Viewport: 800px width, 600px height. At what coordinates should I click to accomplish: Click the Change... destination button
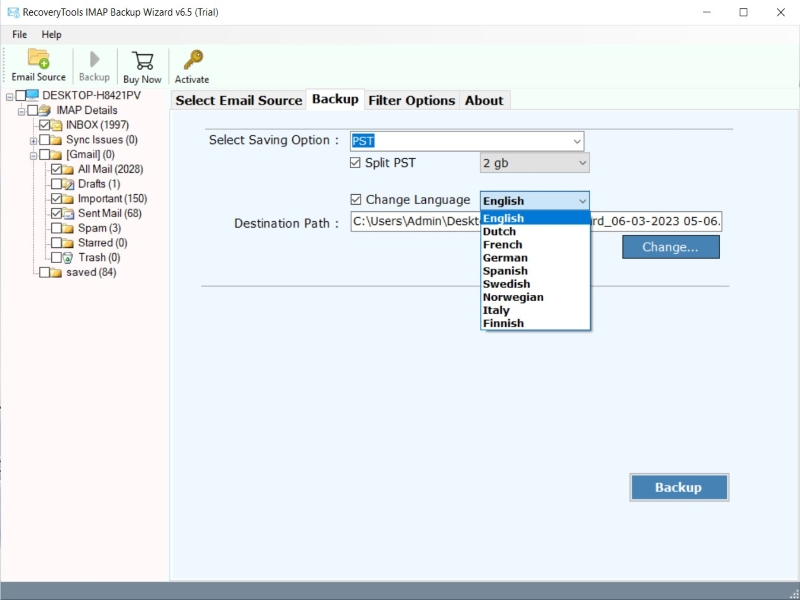coord(670,247)
